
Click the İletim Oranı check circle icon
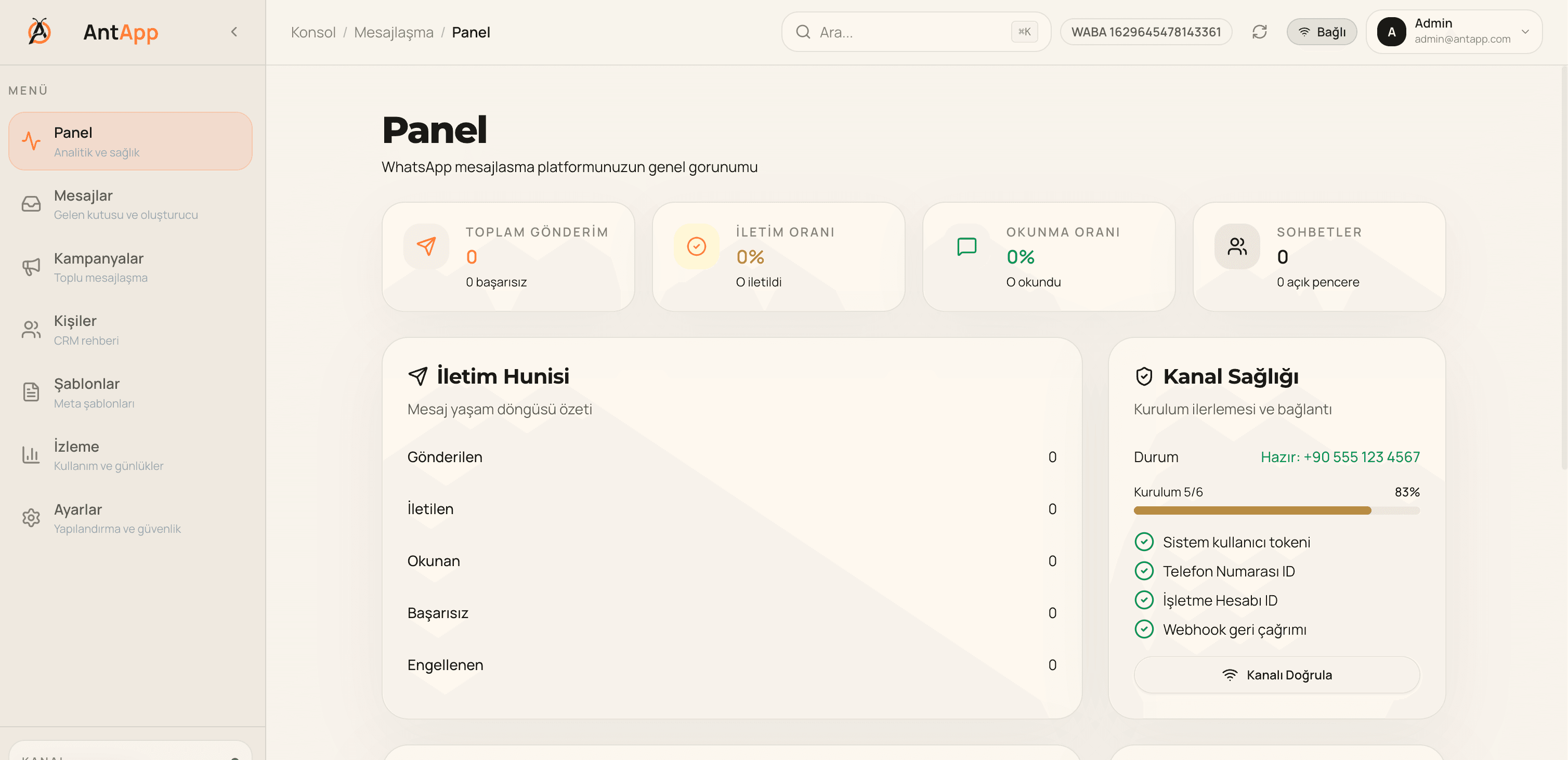click(696, 246)
